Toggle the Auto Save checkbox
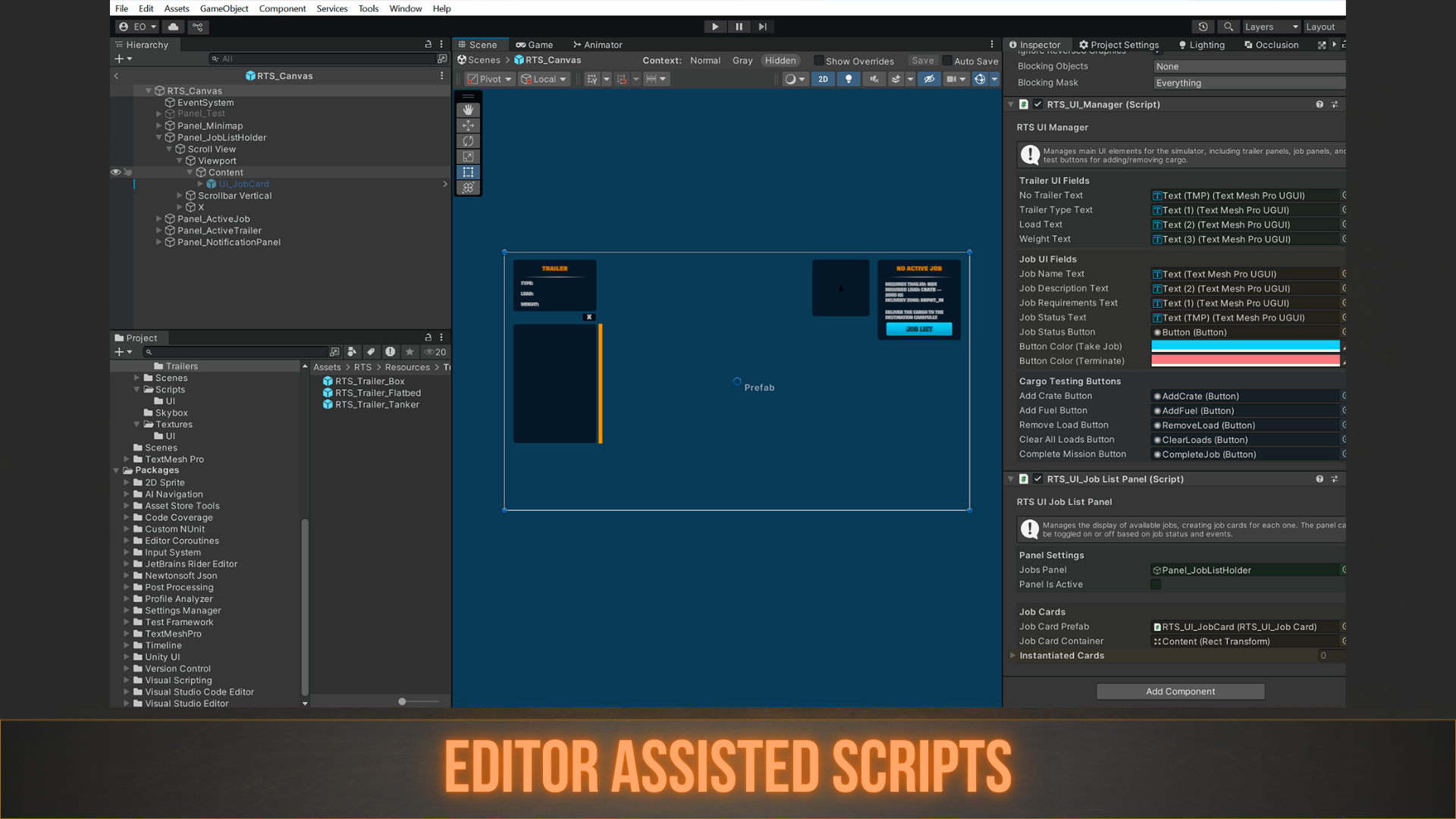This screenshot has width=1456, height=819. [x=947, y=61]
